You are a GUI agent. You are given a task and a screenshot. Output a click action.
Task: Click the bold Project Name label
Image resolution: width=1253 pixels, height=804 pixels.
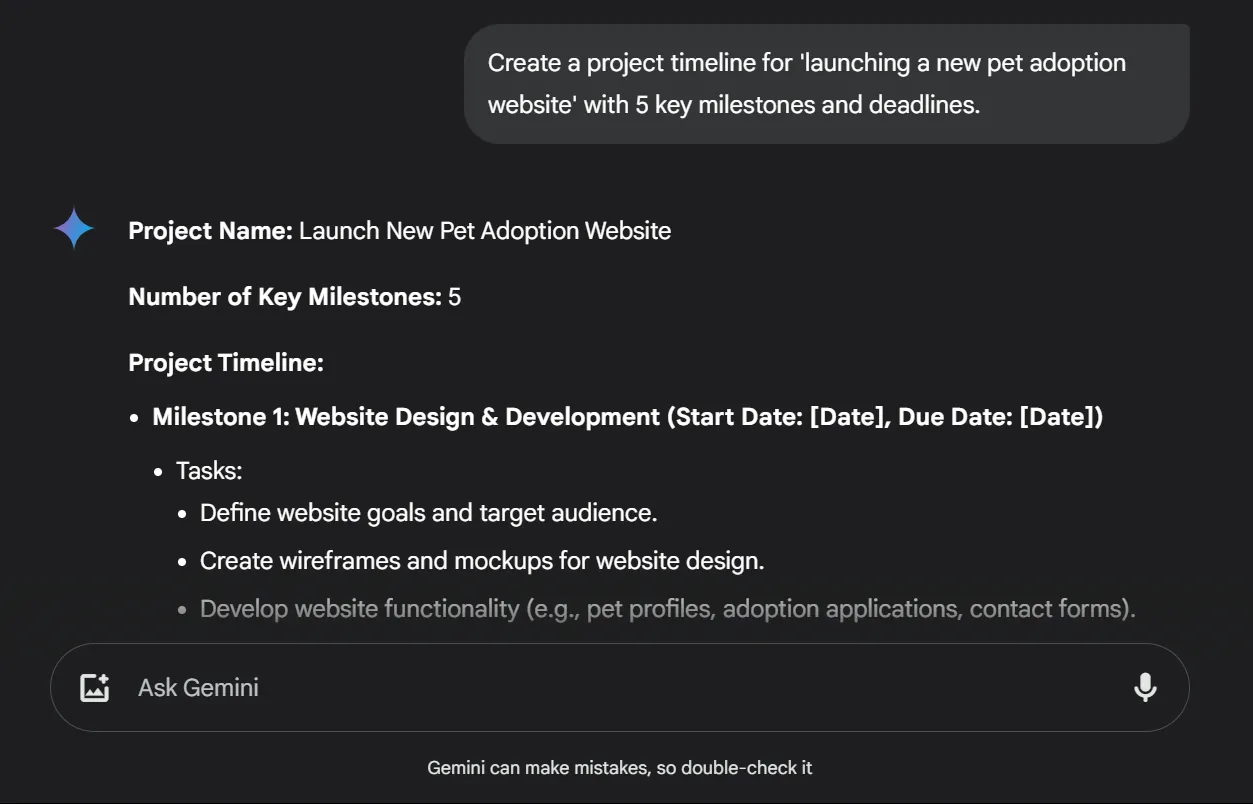(x=210, y=231)
